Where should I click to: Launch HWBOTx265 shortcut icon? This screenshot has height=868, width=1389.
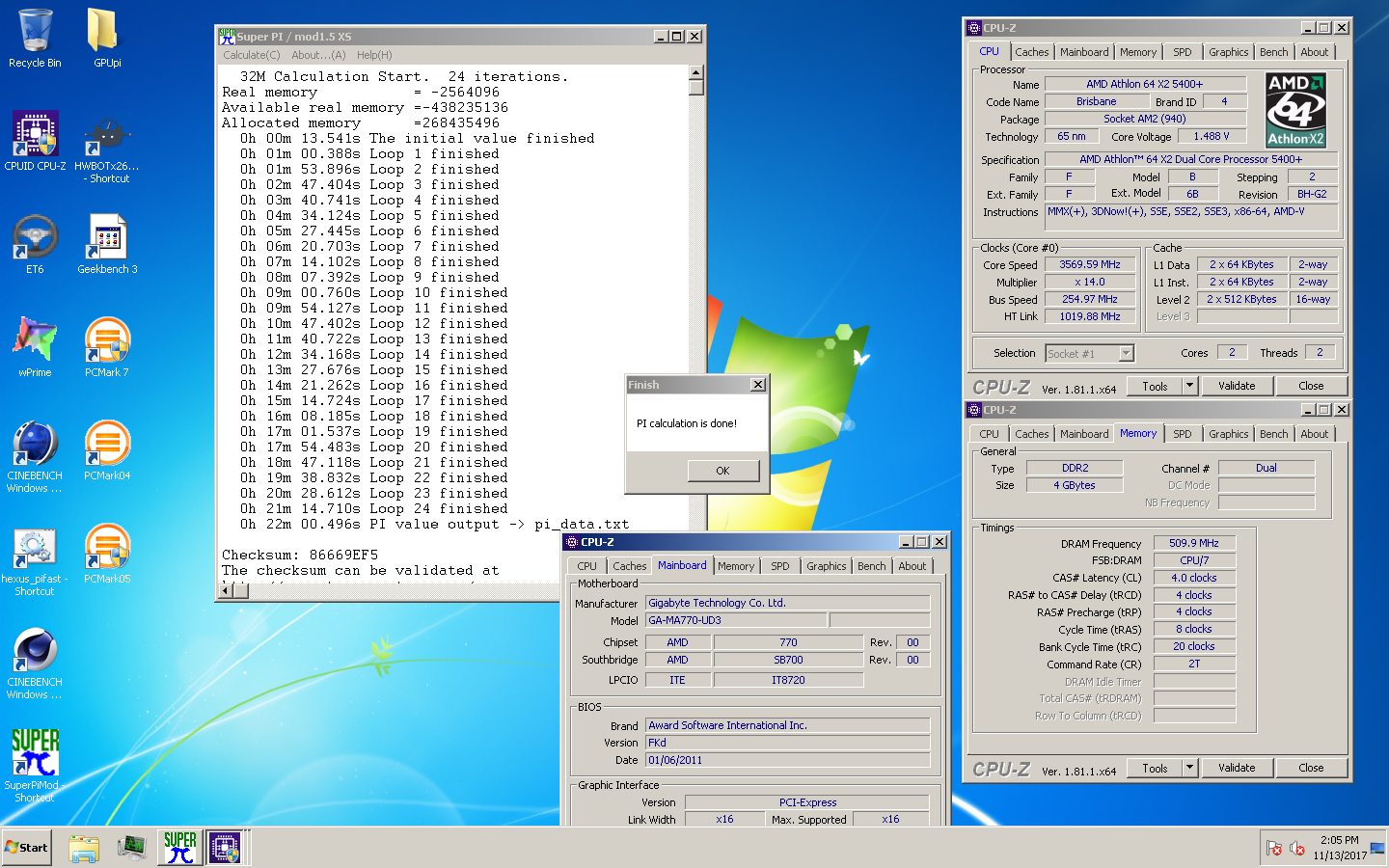coord(107,147)
